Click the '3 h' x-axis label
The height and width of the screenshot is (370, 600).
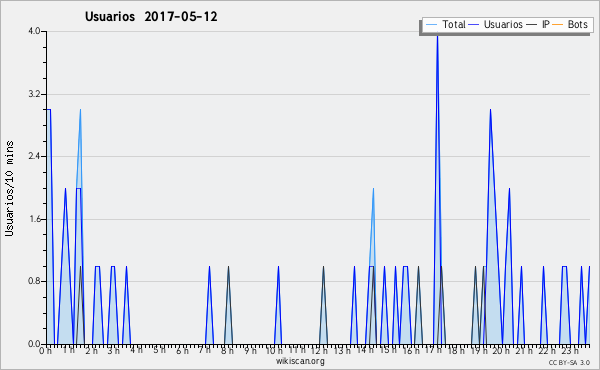(x=114, y=351)
